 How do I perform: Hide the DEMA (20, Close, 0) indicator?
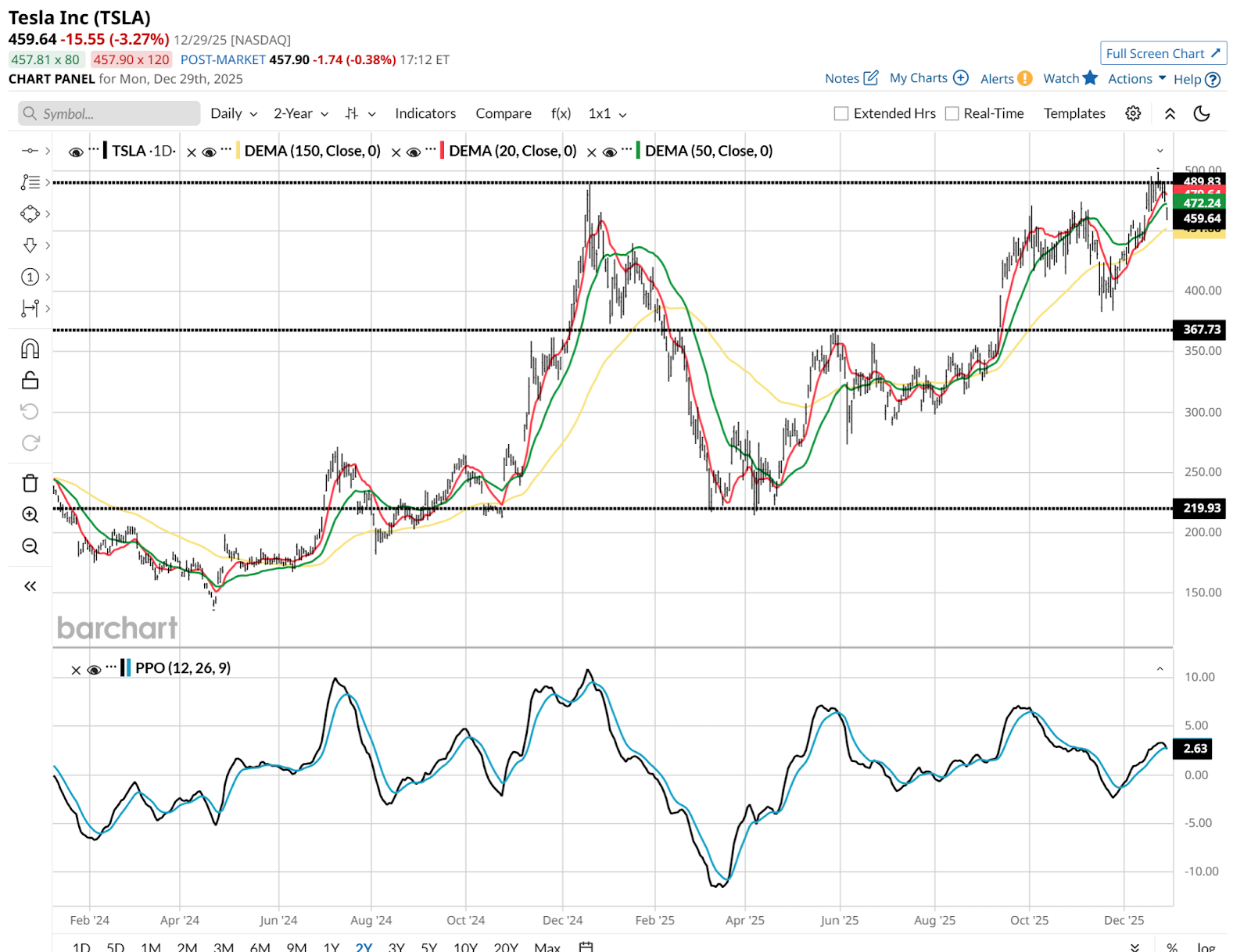tap(414, 152)
